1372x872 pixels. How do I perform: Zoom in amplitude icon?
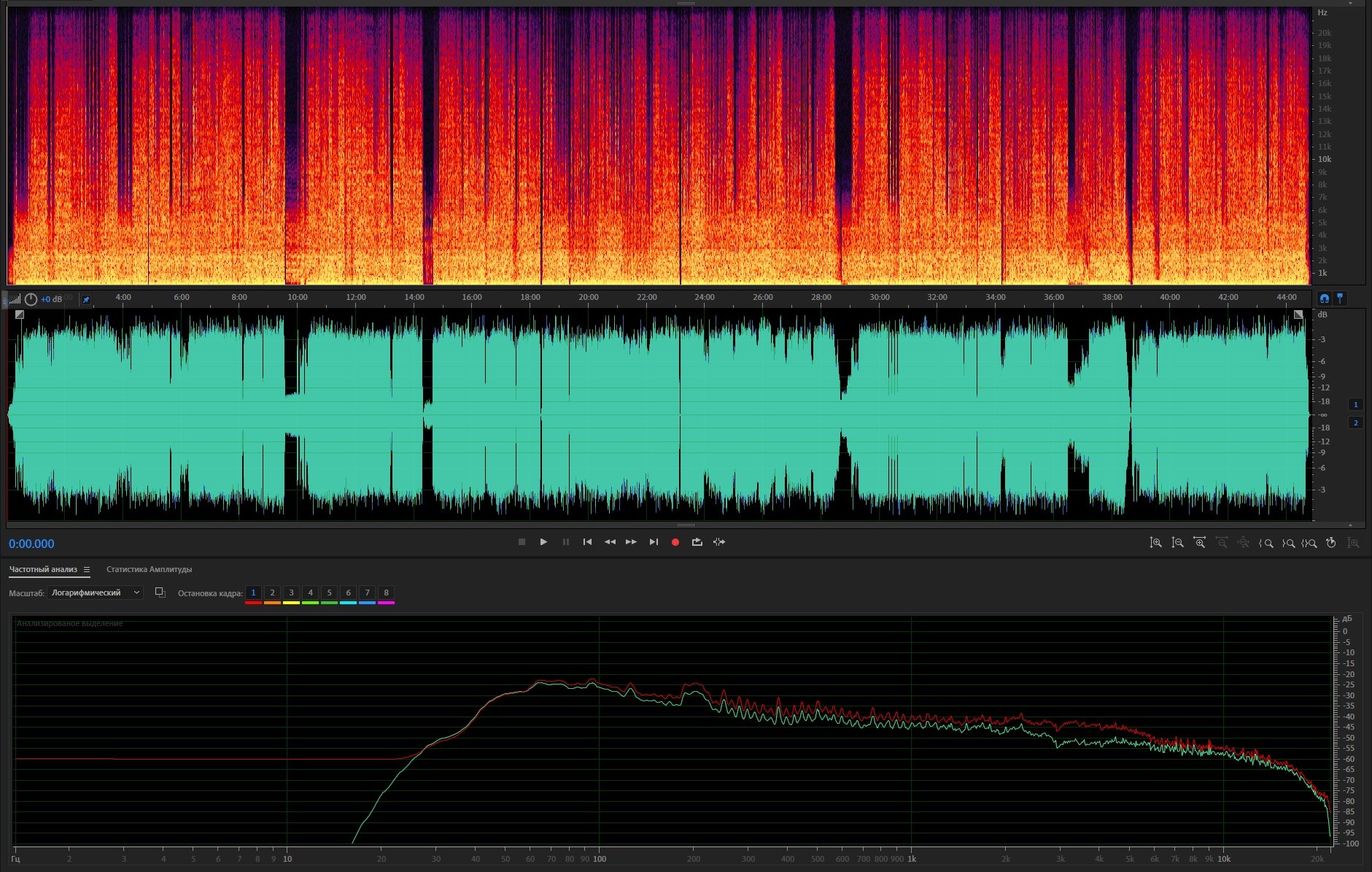[x=1155, y=543]
